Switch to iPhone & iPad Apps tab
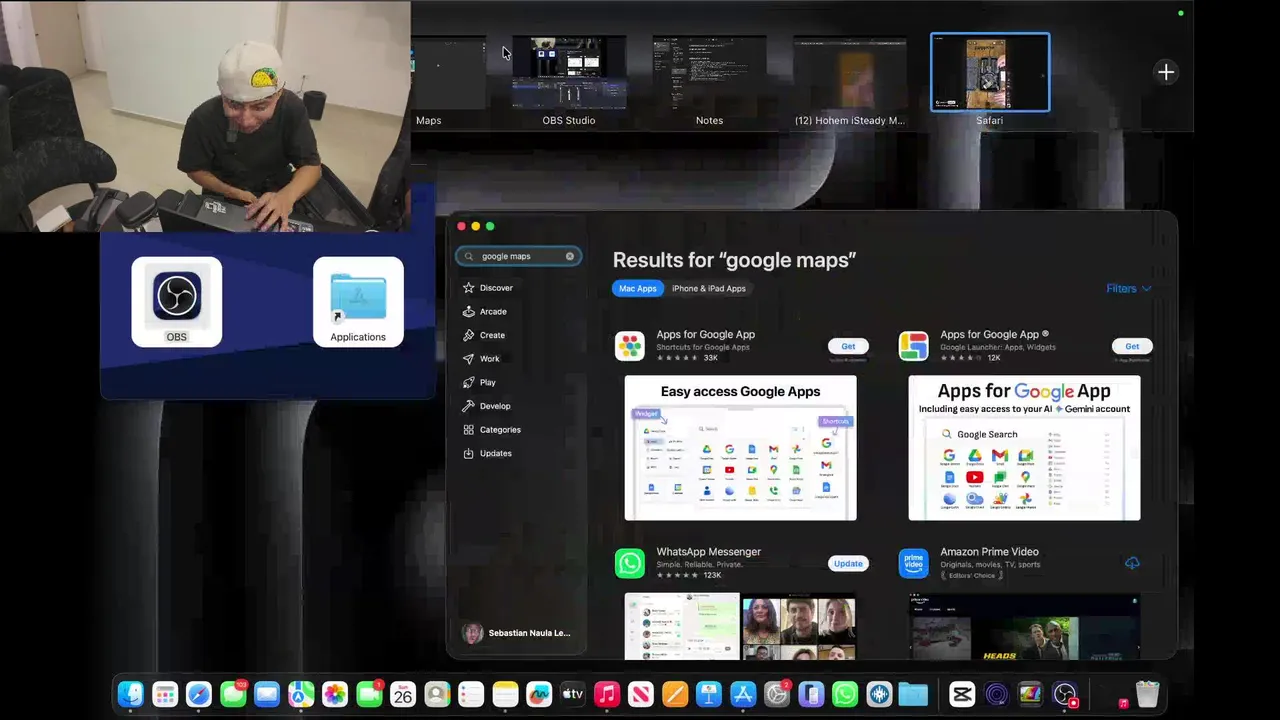1280x720 pixels. [708, 288]
